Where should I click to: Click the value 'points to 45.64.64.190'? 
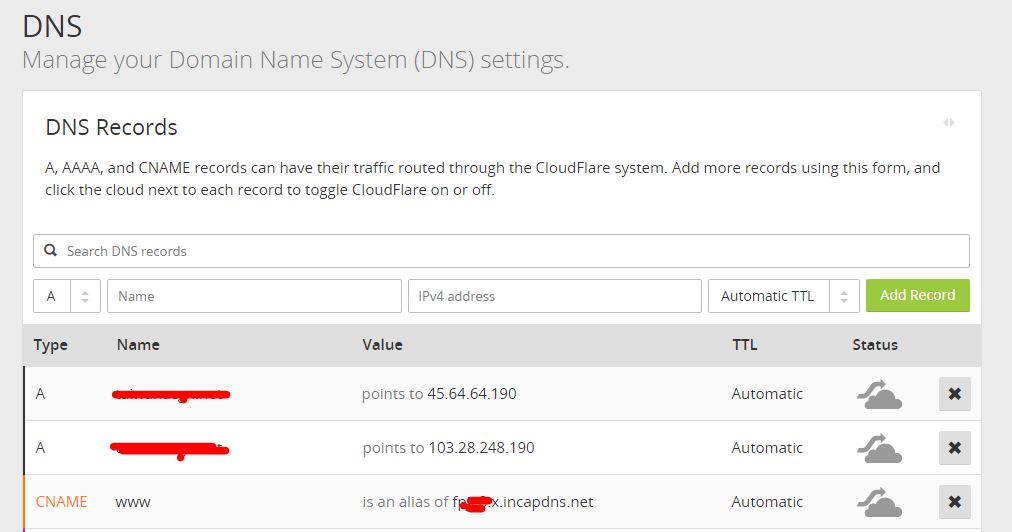[x=439, y=394]
